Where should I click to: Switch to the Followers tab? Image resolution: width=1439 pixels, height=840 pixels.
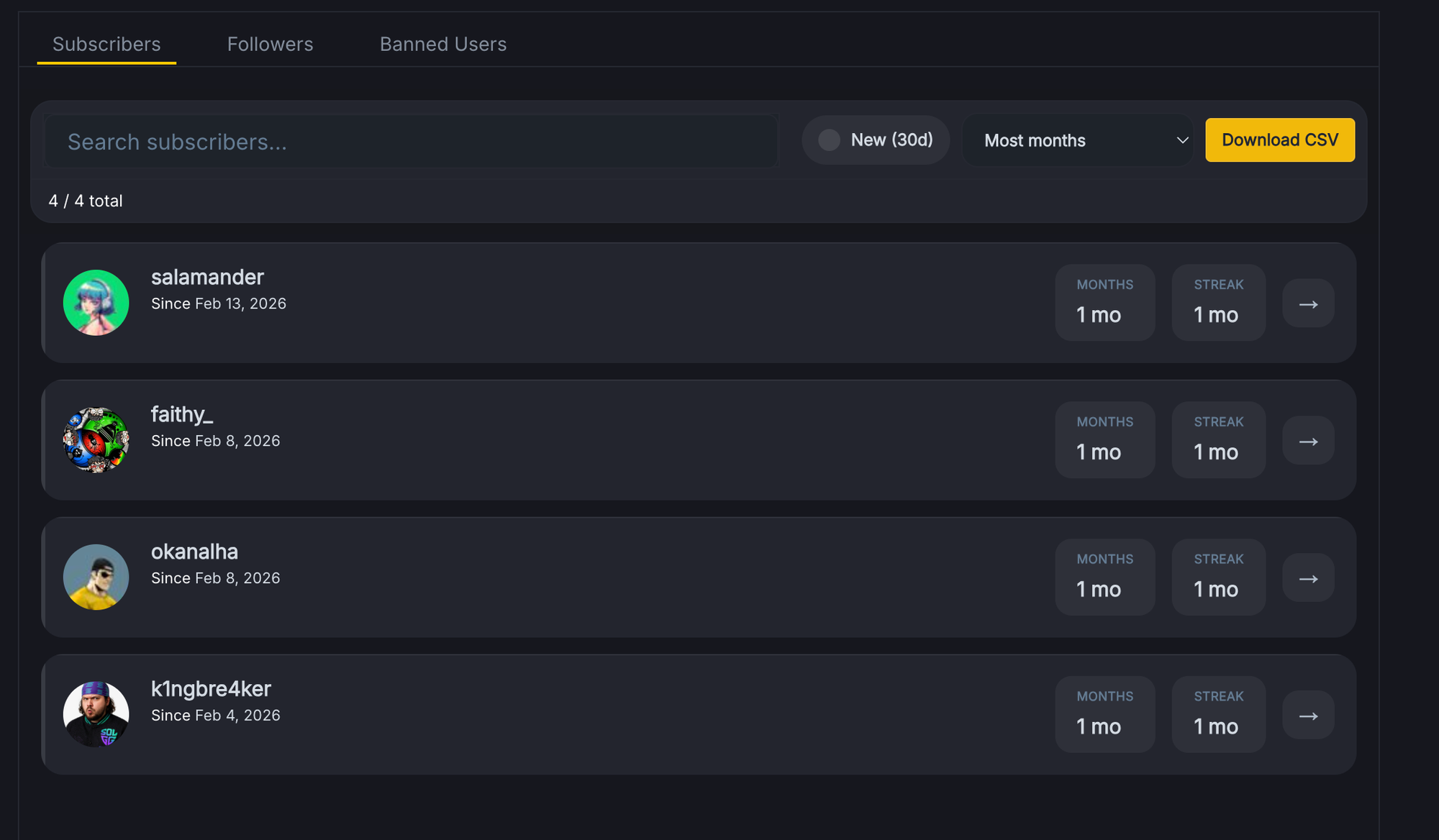[270, 45]
